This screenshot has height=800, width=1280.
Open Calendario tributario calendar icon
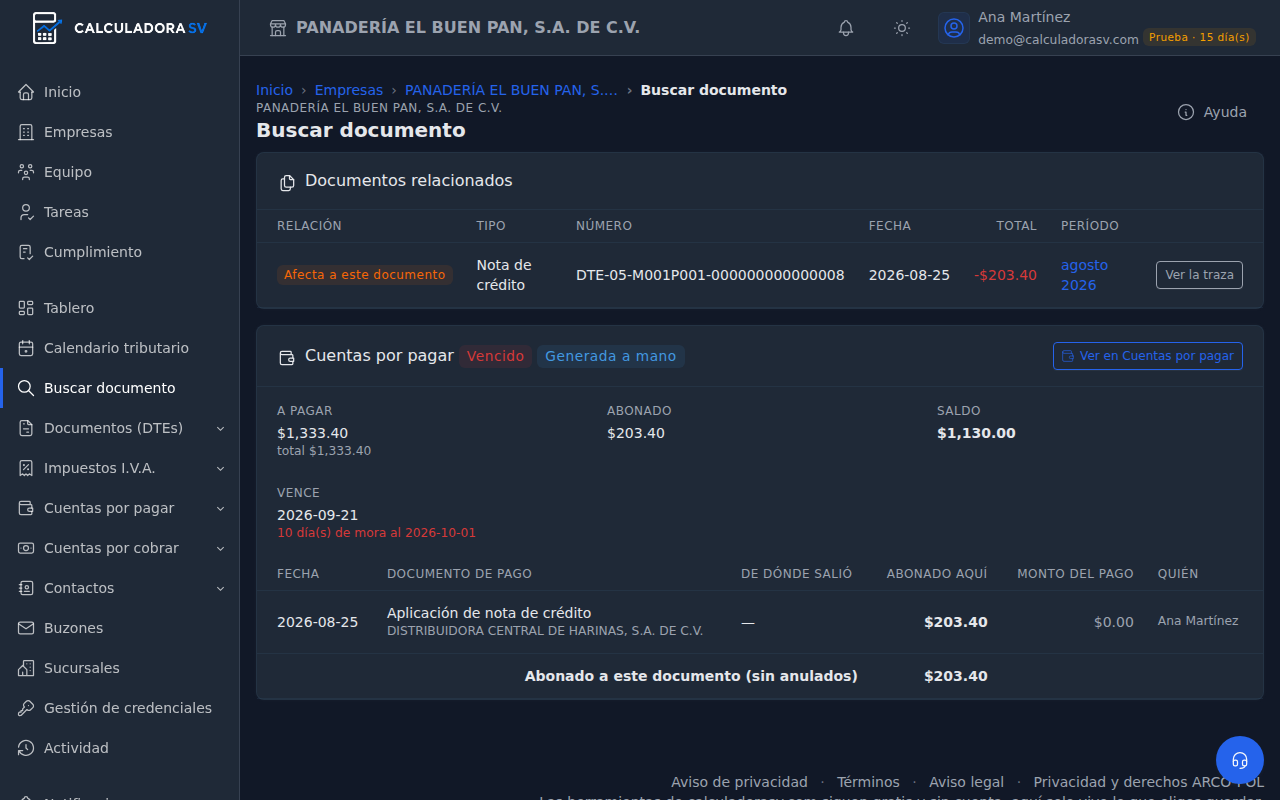(x=26, y=348)
